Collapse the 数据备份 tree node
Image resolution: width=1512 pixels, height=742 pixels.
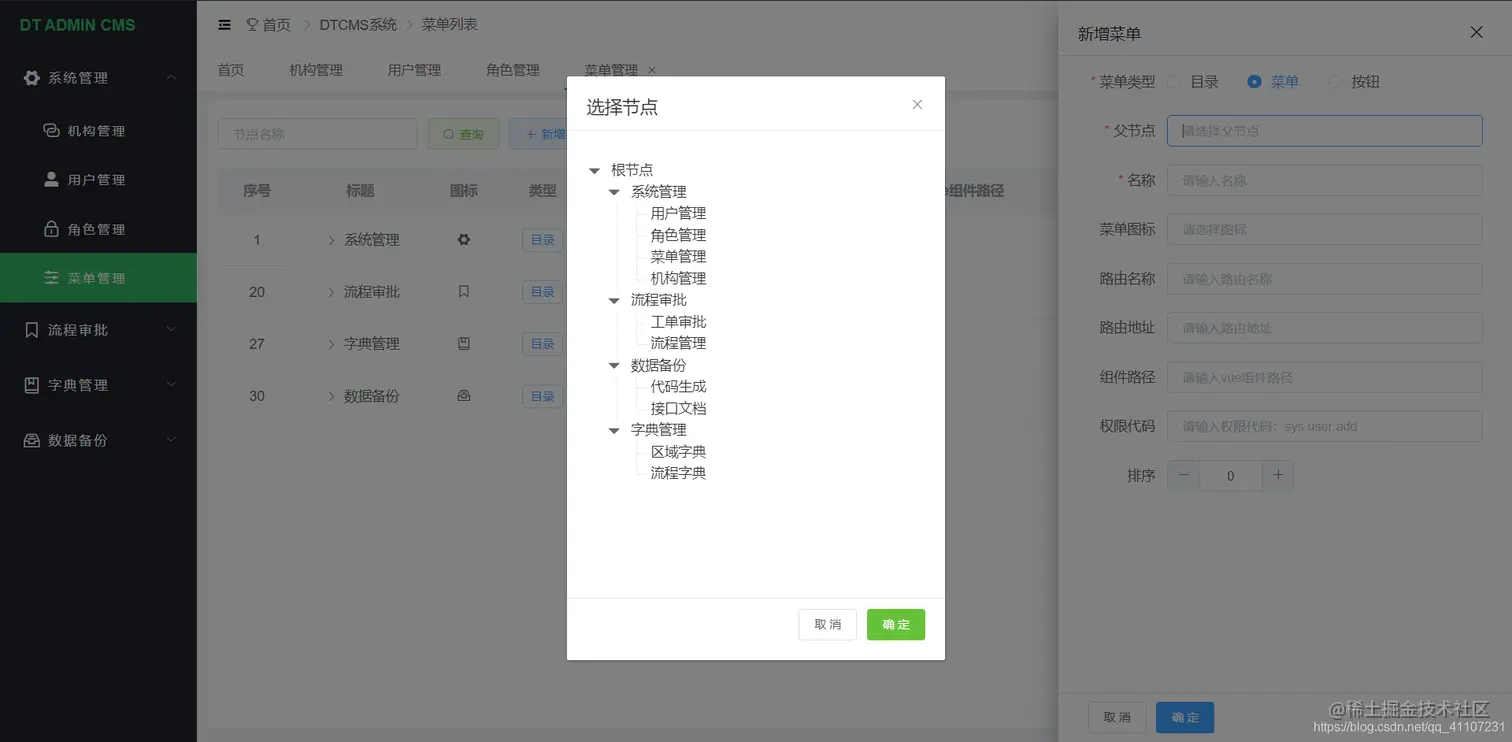pyautogui.click(x=613, y=365)
